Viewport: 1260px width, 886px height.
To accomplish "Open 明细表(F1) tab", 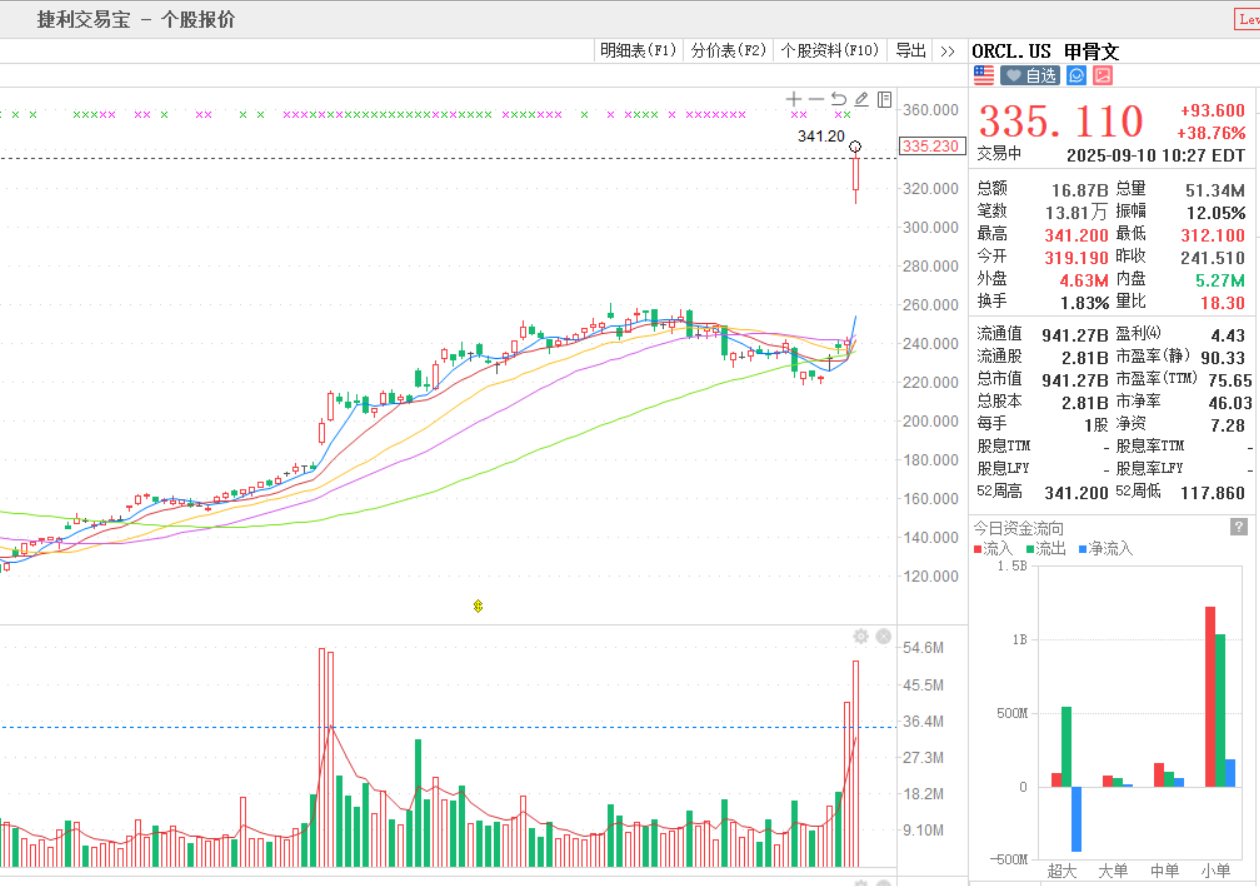I will pos(638,50).
